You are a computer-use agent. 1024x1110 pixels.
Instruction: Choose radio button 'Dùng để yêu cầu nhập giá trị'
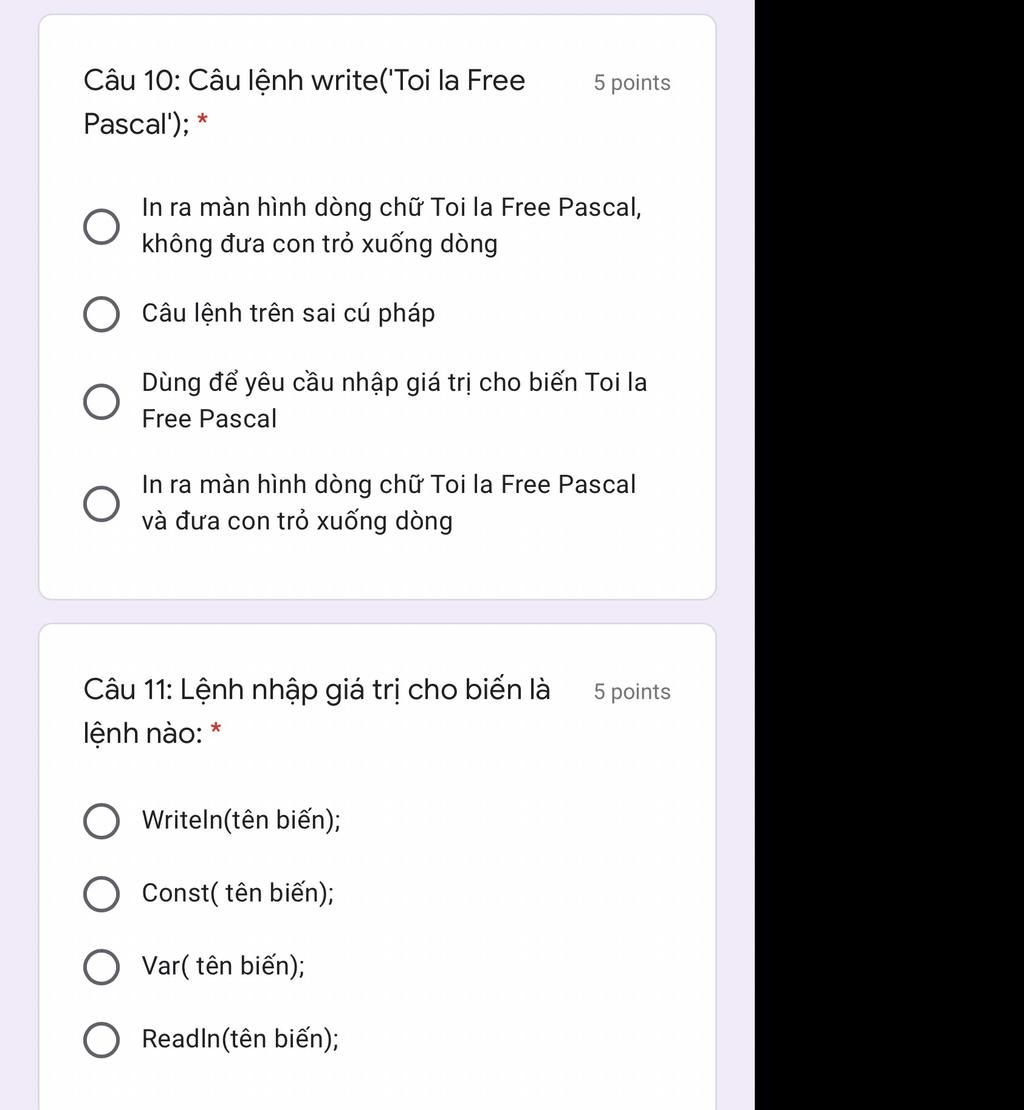pos(100,401)
